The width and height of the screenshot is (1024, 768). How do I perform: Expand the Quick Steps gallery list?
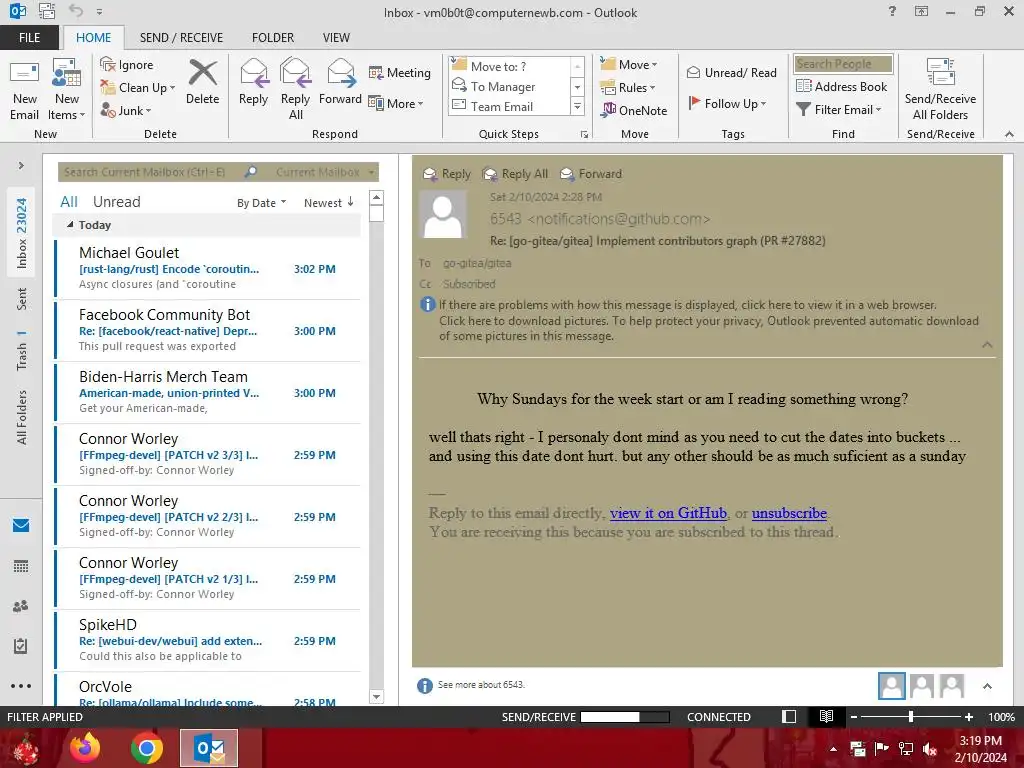coord(577,106)
